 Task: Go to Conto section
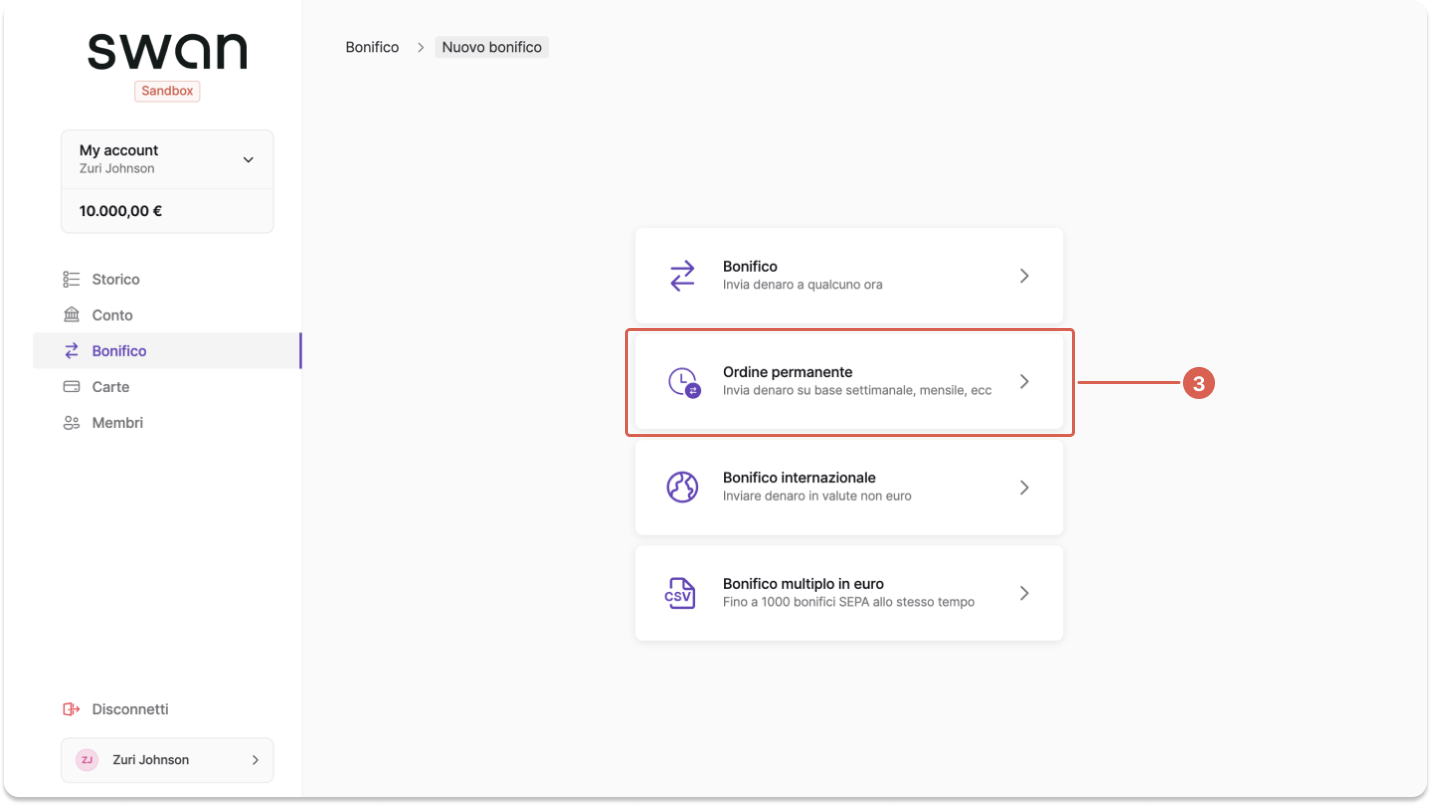point(167,315)
